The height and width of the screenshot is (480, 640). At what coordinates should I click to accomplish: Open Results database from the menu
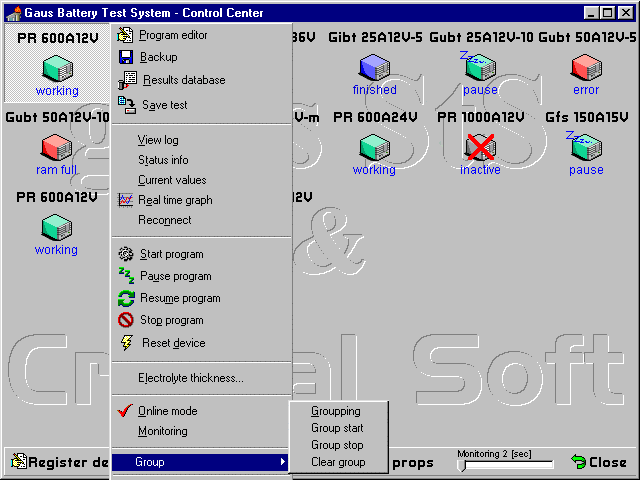click(183, 80)
